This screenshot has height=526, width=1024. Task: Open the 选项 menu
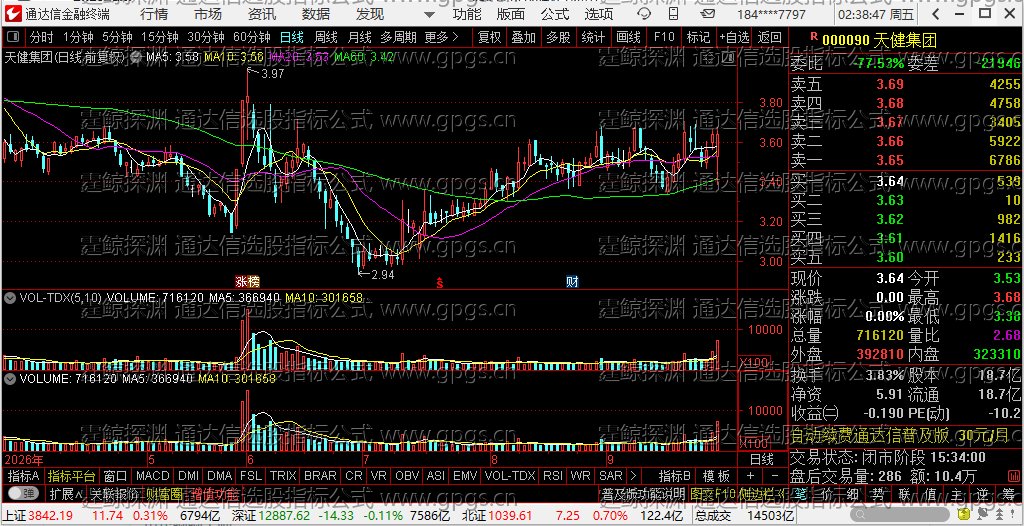(x=599, y=14)
